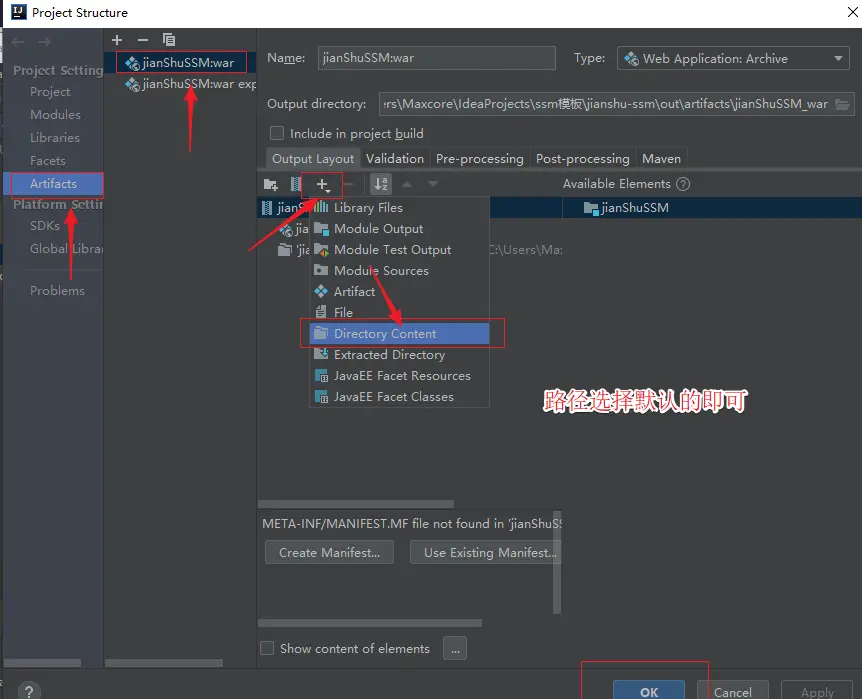The height and width of the screenshot is (699, 862).
Task: Choose File from popup menu
Action: pyautogui.click(x=399, y=312)
